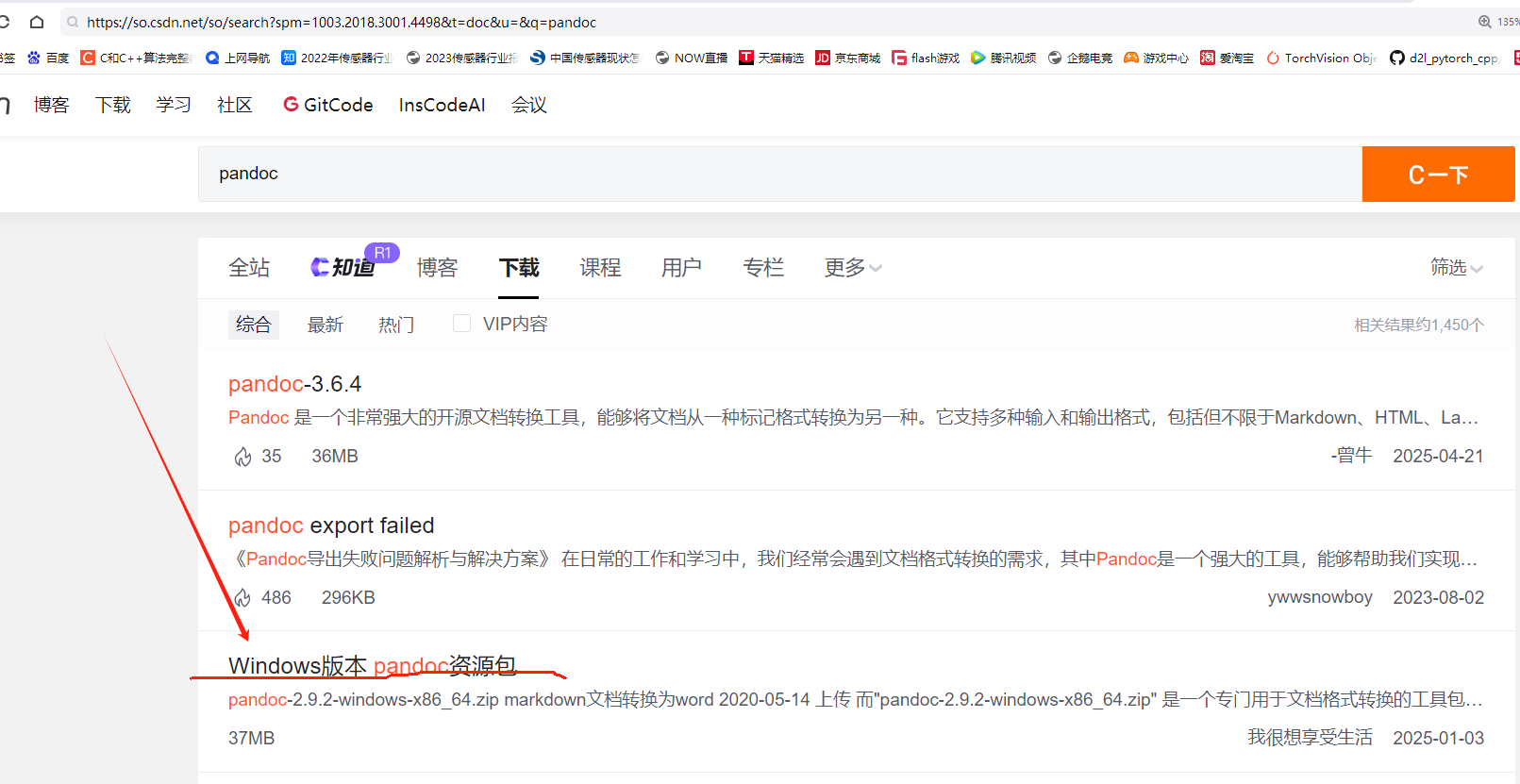Image resolution: width=1520 pixels, height=784 pixels.
Task: Open the 下载 link in top navigation
Action: click(x=113, y=105)
